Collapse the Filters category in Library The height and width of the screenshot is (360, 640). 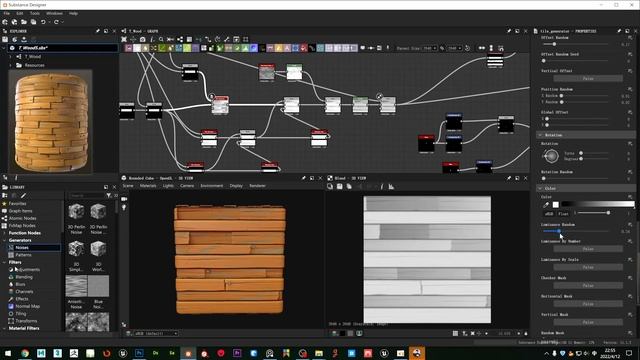[x=4, y=262]
